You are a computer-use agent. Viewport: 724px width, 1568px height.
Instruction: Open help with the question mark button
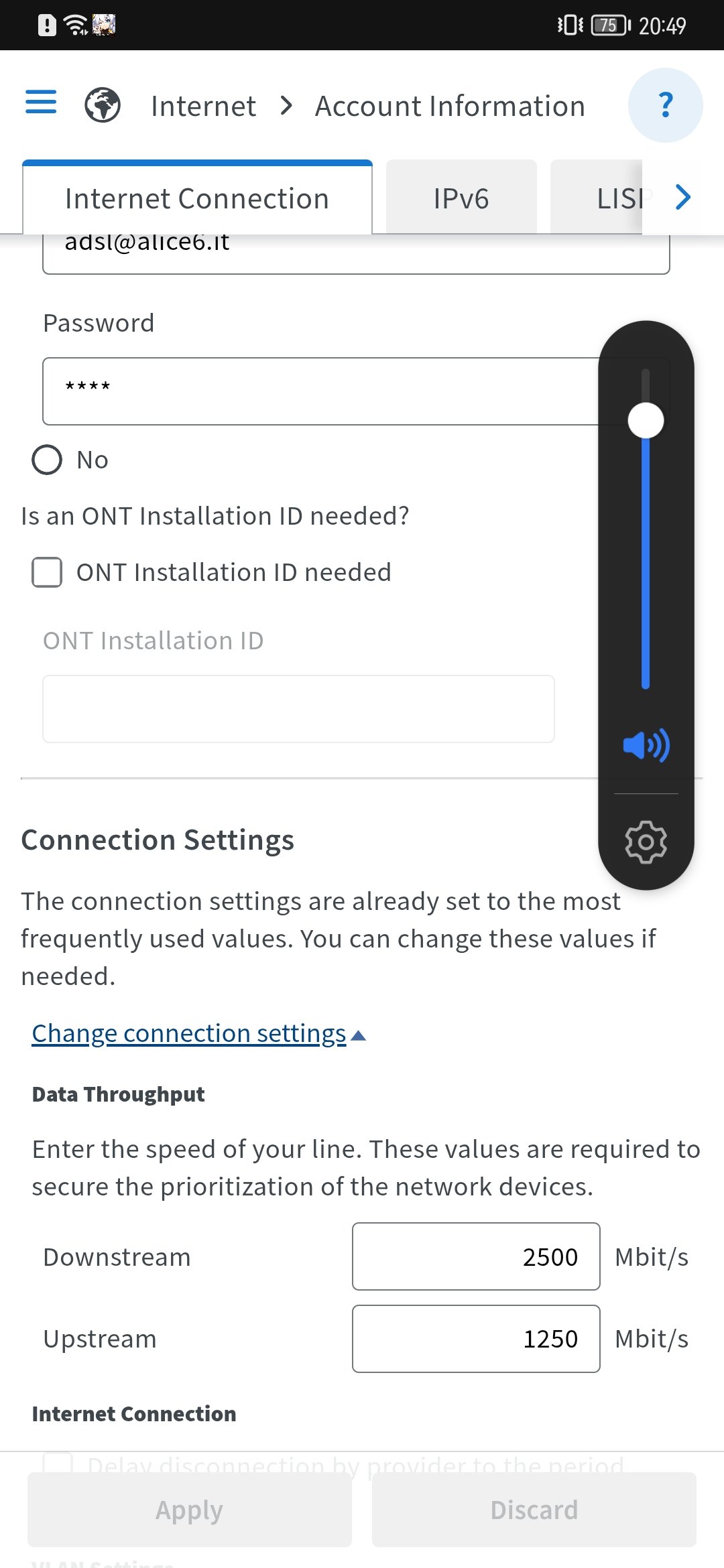point(665,105)
